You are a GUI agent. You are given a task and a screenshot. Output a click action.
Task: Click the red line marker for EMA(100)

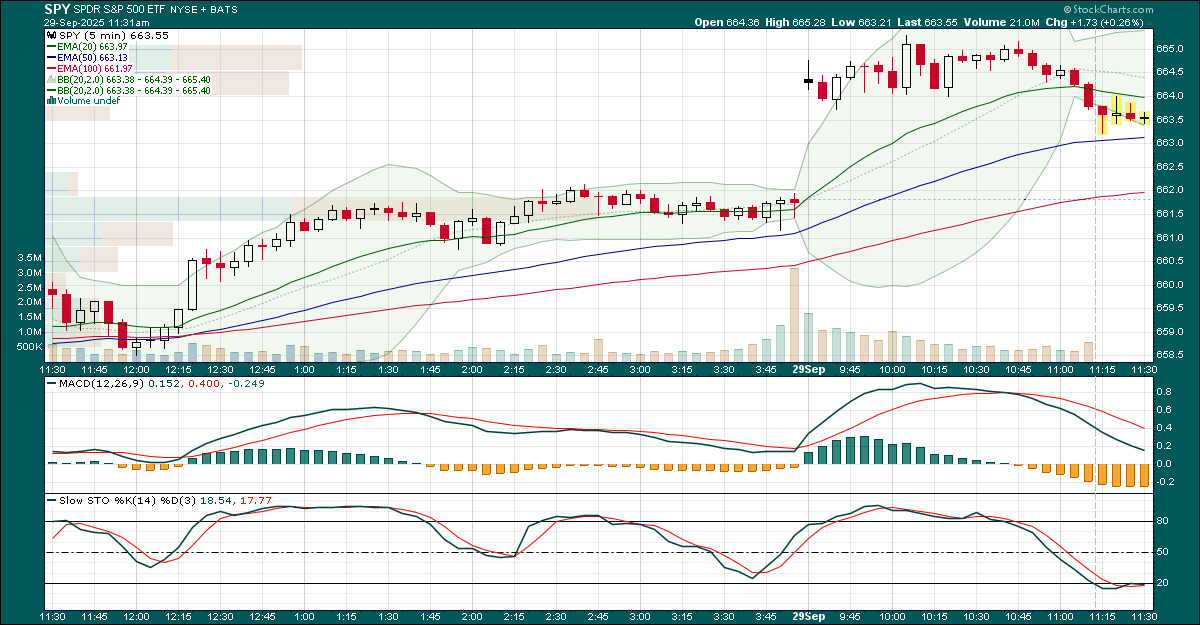coord(51,68)
